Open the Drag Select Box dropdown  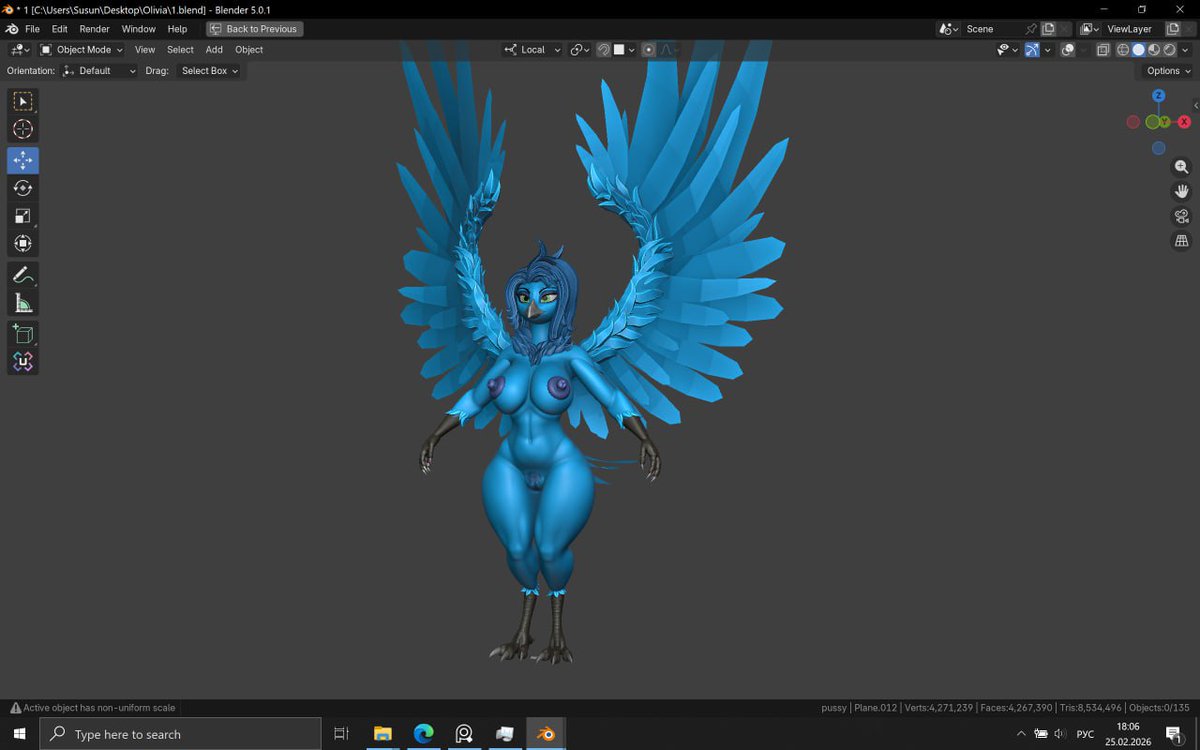209,71
